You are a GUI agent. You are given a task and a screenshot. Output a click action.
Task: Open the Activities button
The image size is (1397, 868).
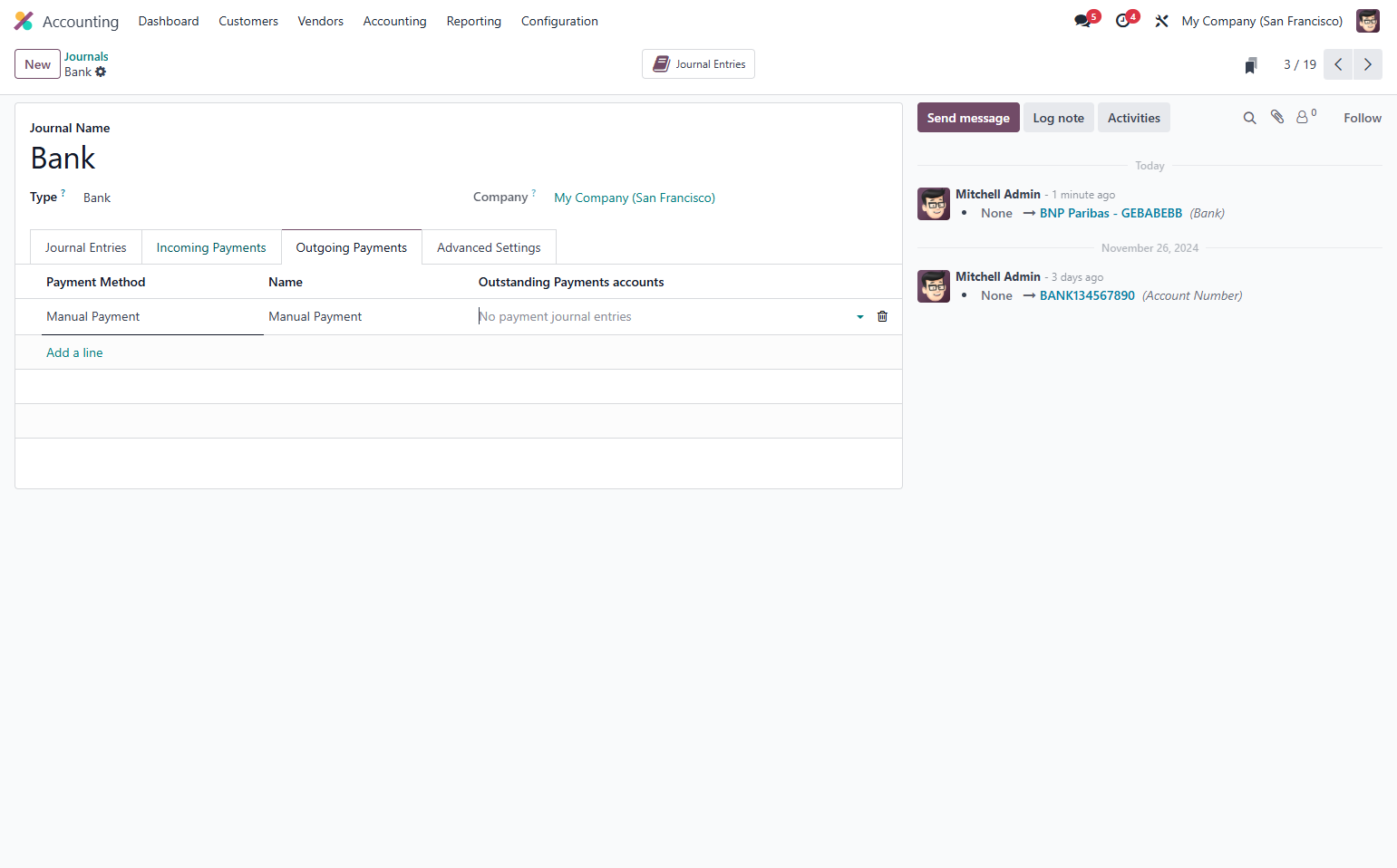pos(1134,118)
